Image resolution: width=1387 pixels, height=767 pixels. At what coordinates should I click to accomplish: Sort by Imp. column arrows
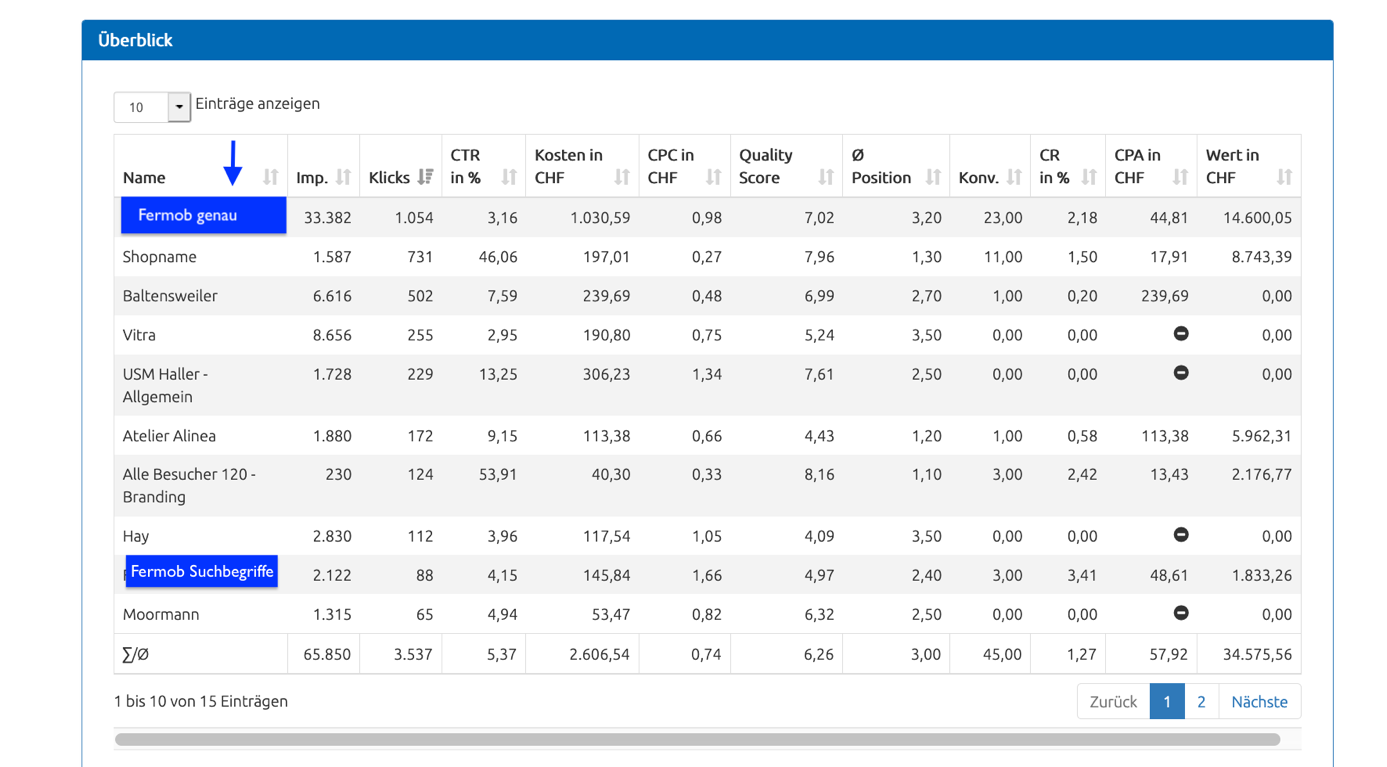pos(343,177)
